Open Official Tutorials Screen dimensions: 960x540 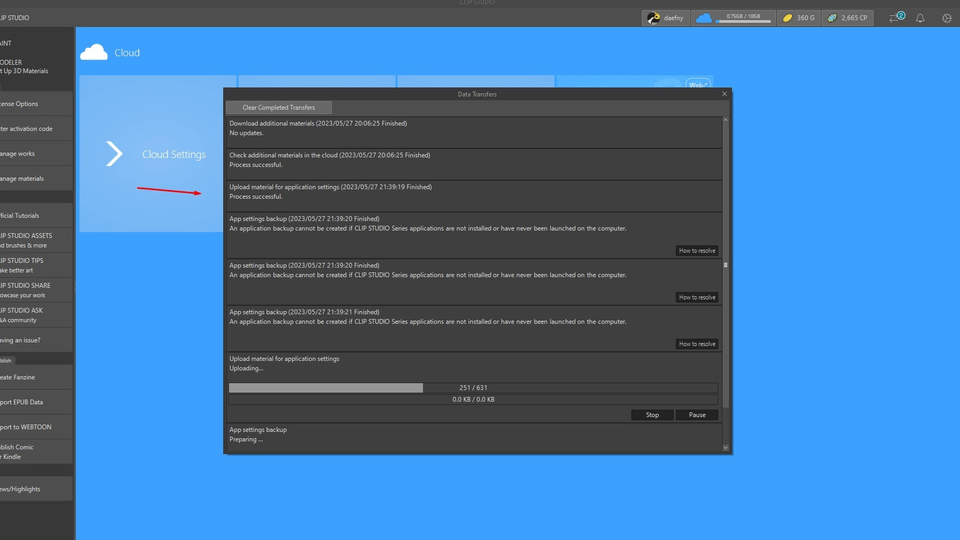click(x=36, y=216)
